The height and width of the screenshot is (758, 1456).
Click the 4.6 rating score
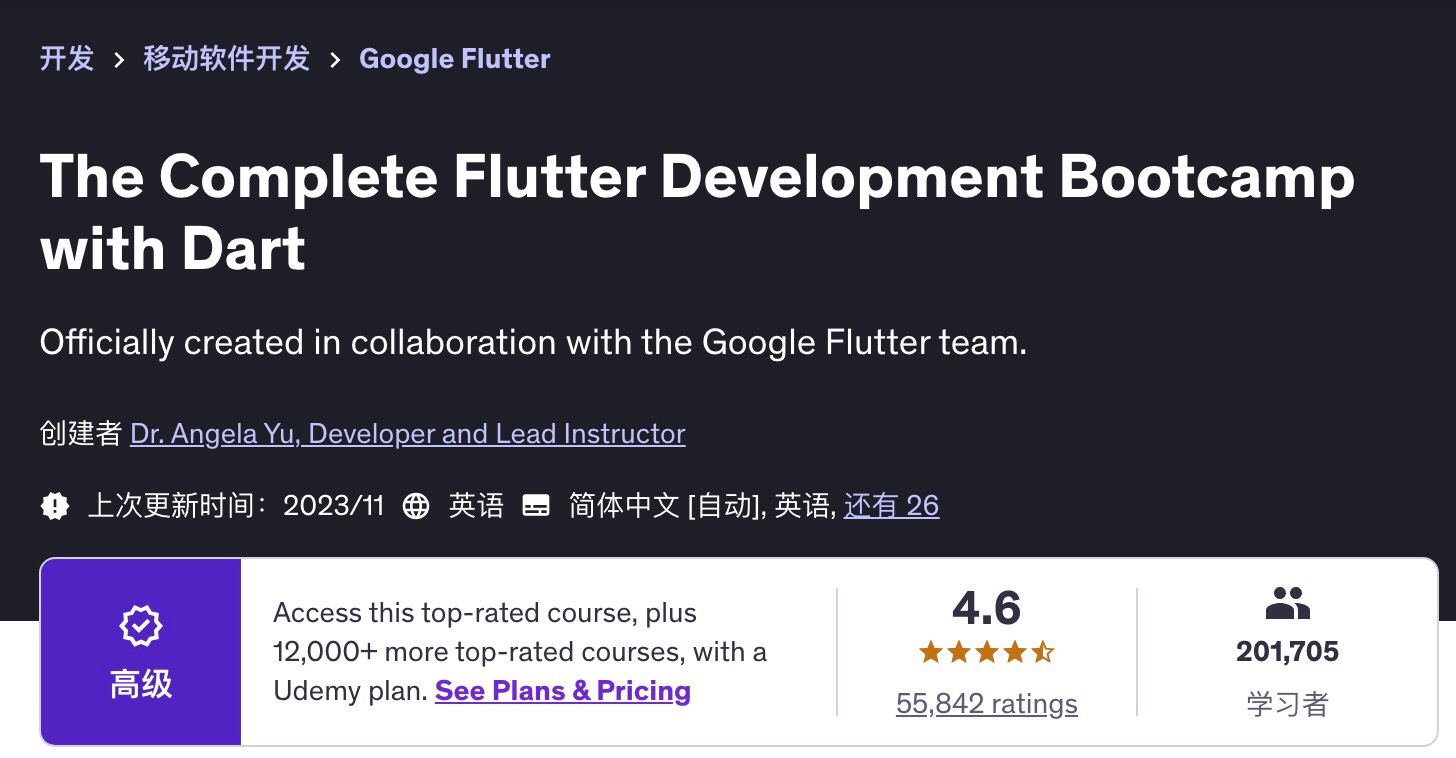(987, 608)
